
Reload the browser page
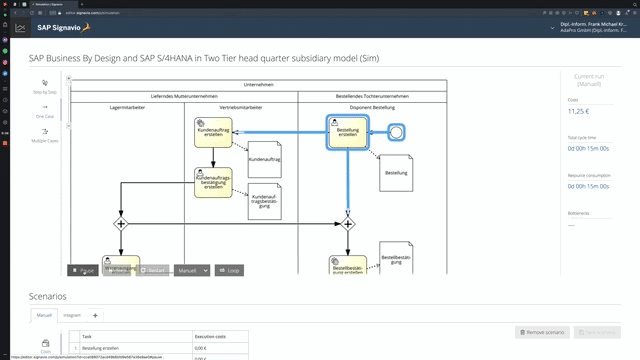(x=31, y=13)
